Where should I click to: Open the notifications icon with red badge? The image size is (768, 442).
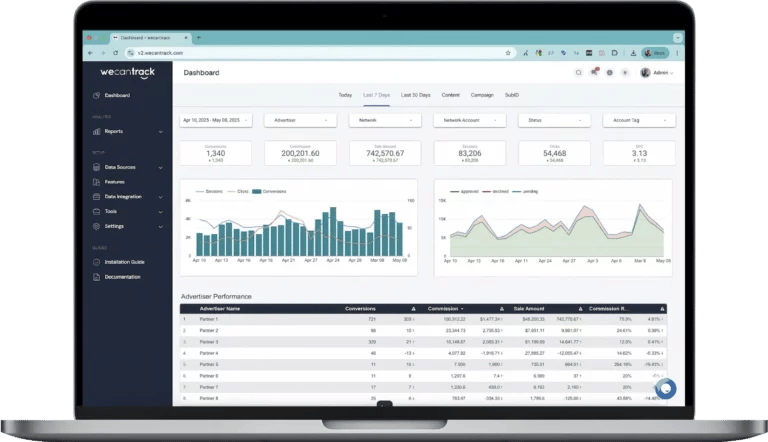(594, 72)
